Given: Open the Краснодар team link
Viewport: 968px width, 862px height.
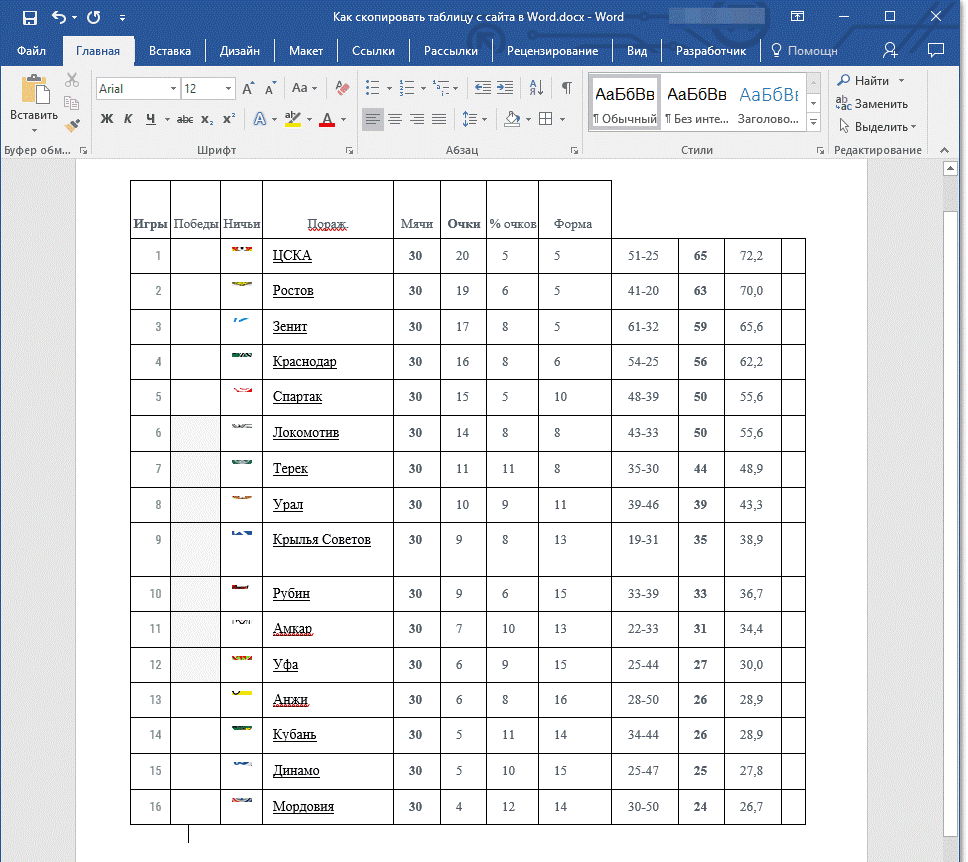Looking at the screenshot, I should tap(304, 362).
